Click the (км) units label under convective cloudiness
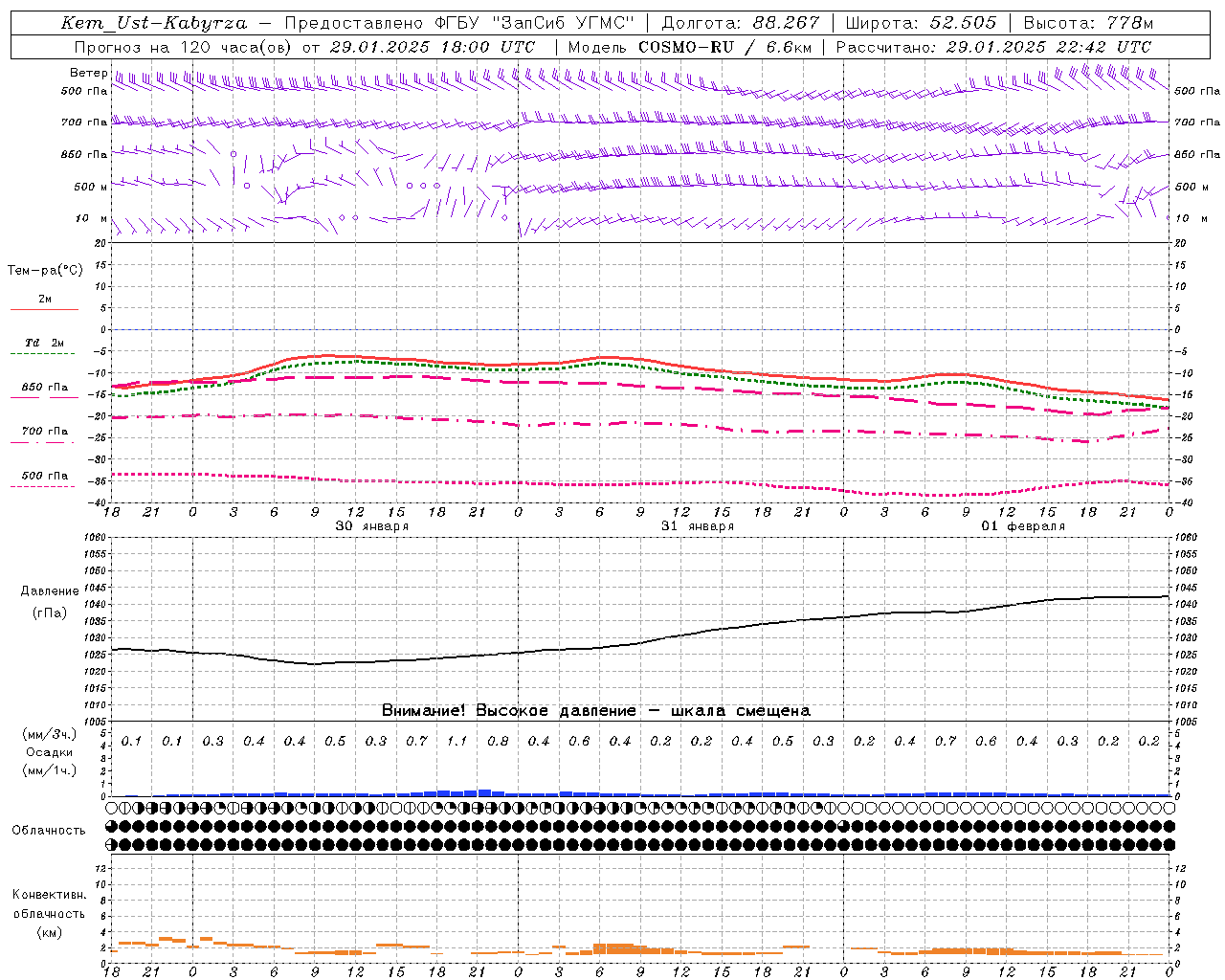 pyautogui.click(x=49, y=932)
